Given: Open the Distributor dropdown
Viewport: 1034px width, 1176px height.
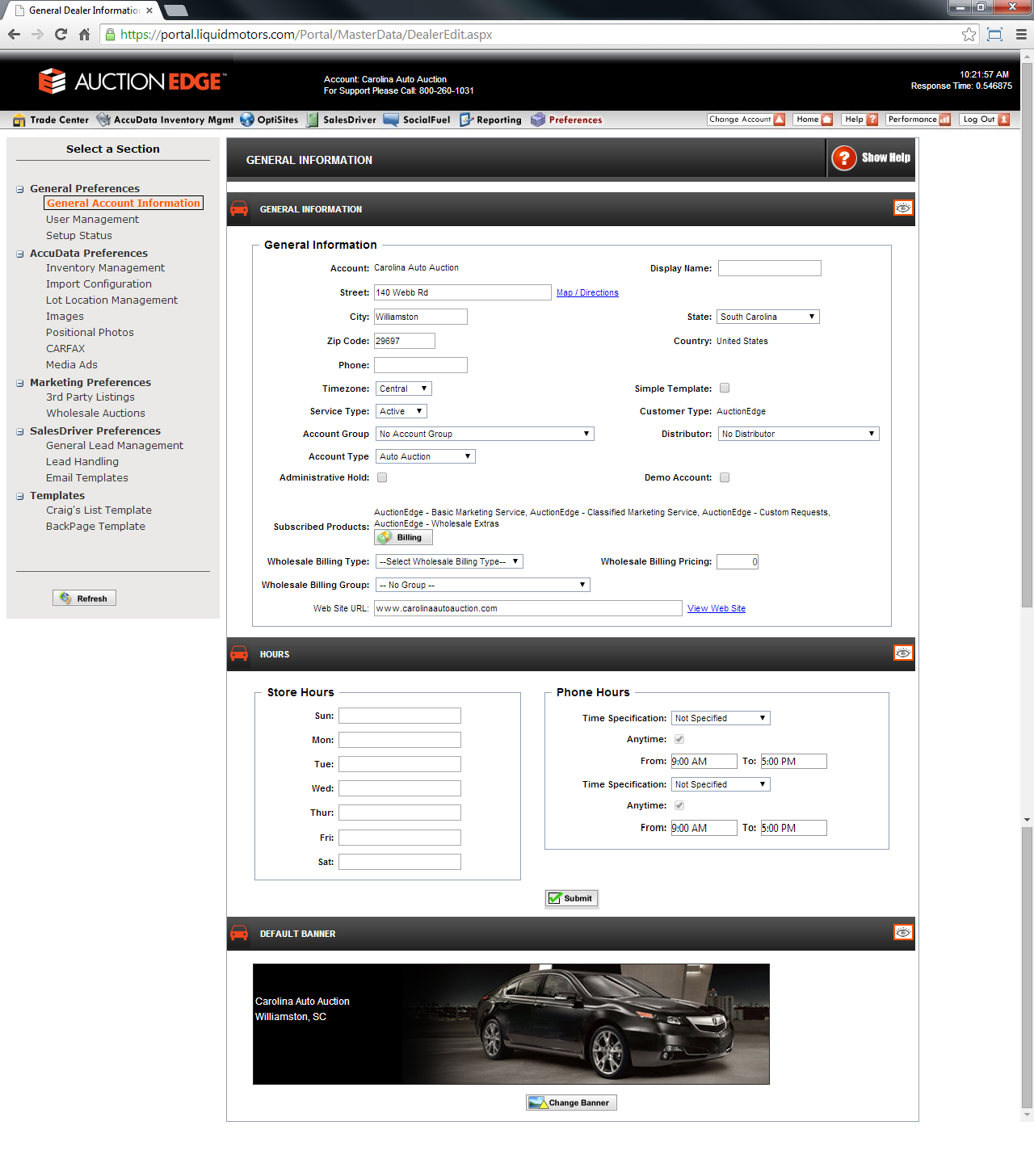Looking at the screenshot, I should (x=799, y=434).
